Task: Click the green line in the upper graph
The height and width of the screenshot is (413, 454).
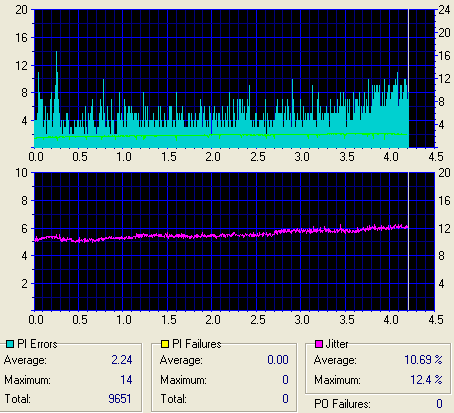Action: click(x=221, y=135)
